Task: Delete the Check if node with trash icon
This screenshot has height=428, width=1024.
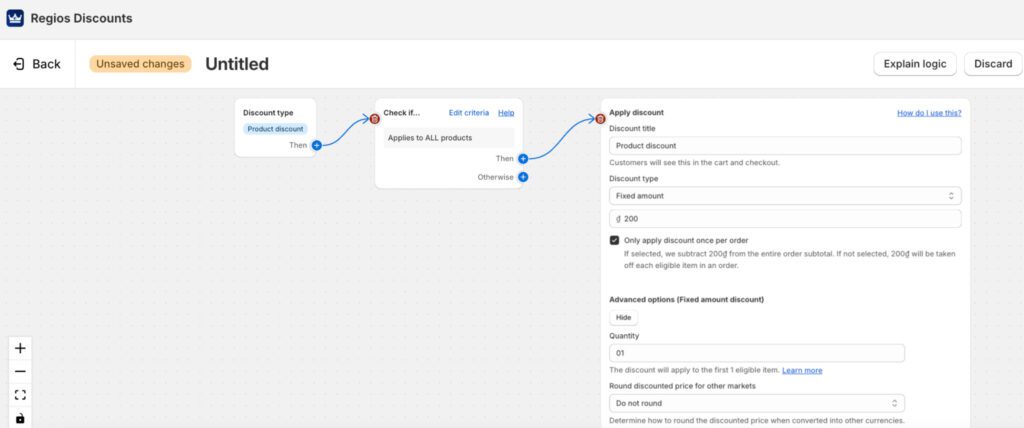Action: (375, 118)
